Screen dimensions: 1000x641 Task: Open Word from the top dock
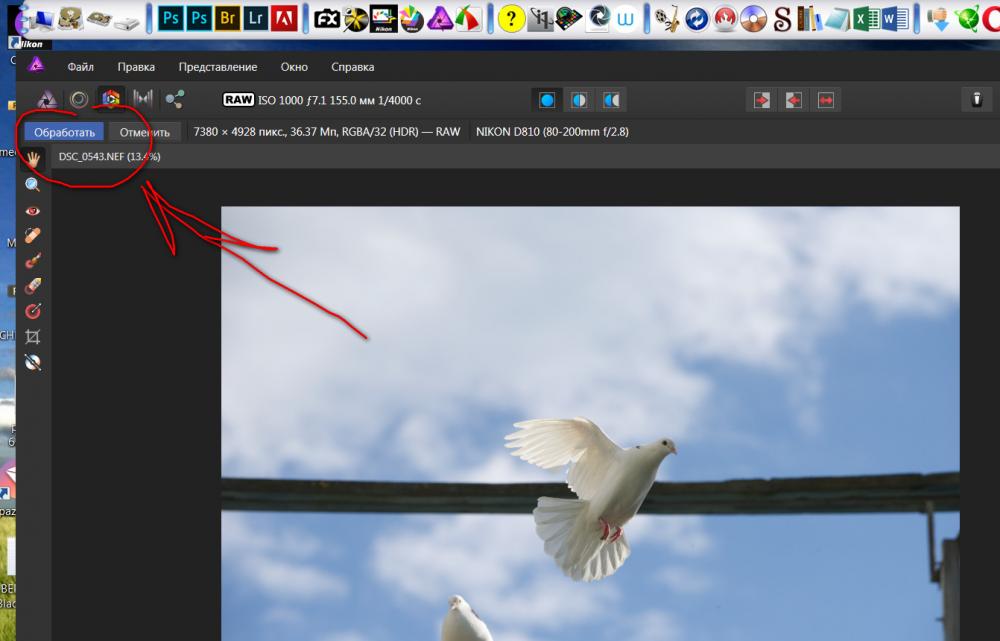pos(895,19)
